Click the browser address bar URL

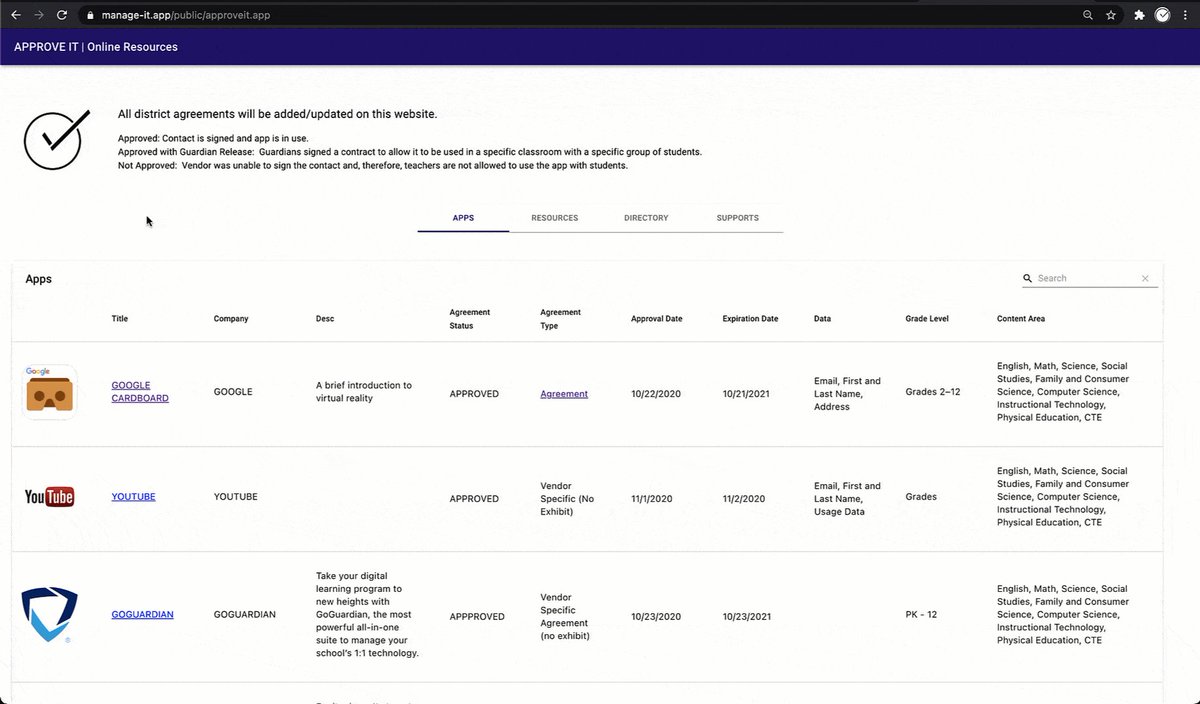186,16
